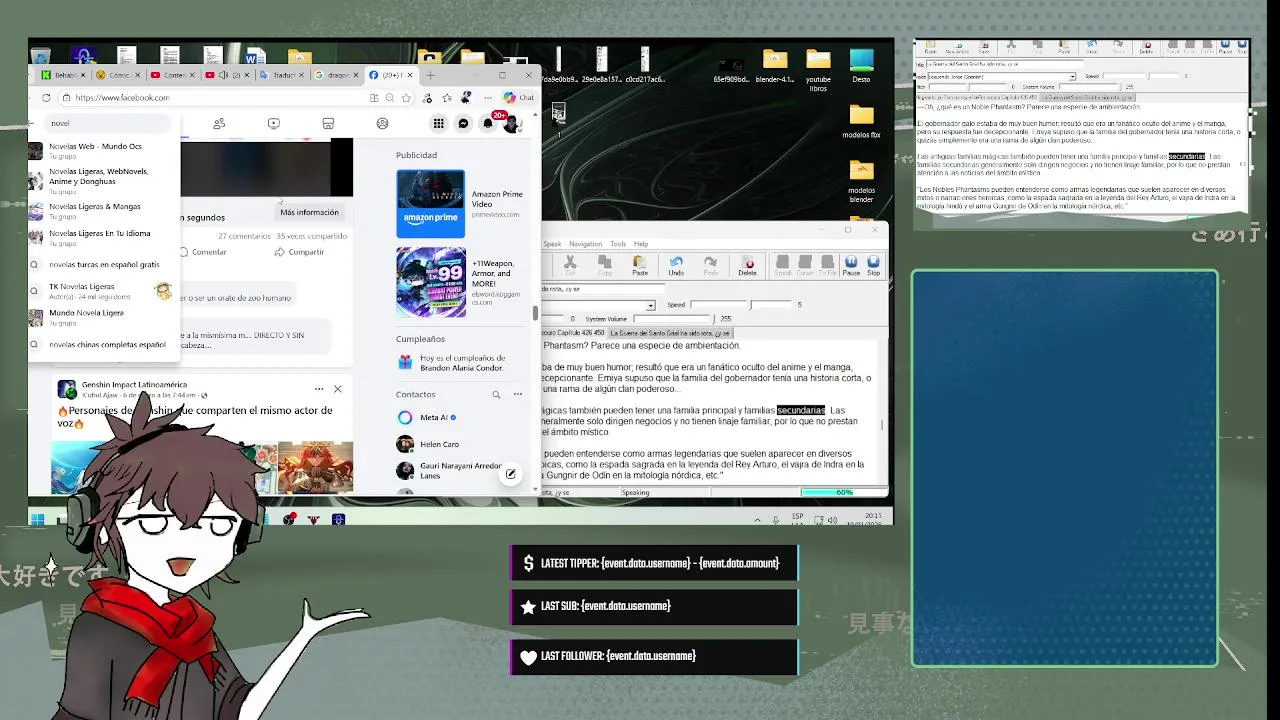Open the Desto desktop shortcut
Screen dimensions: 1280x720
pyautogui.click(x=861, y=66)
